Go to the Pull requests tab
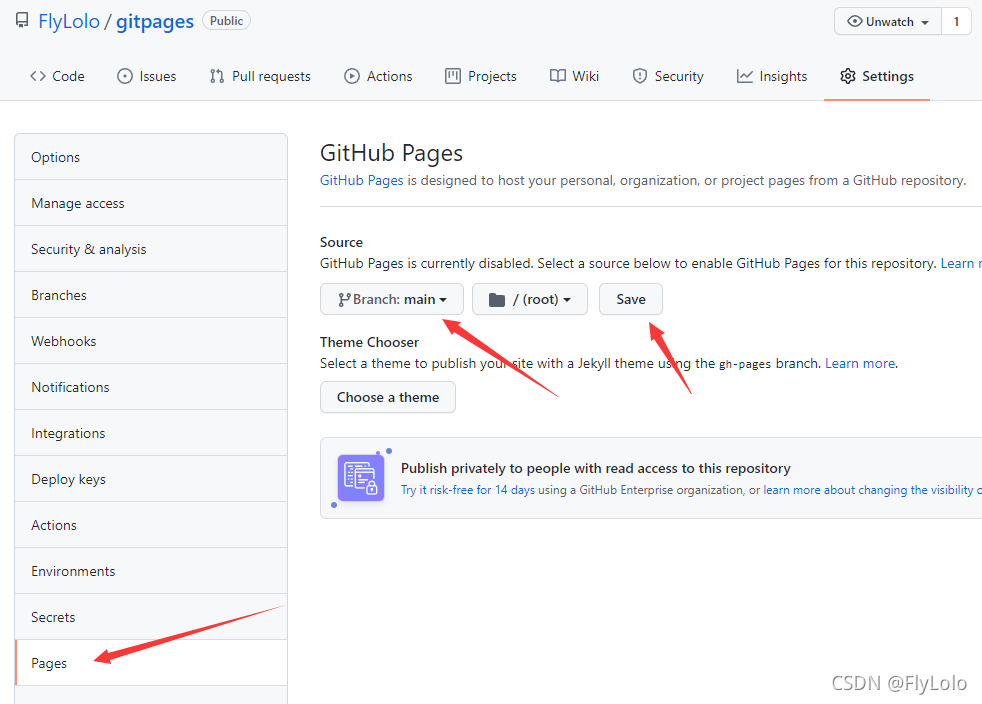The image size is (982, 704). [260, 76]
